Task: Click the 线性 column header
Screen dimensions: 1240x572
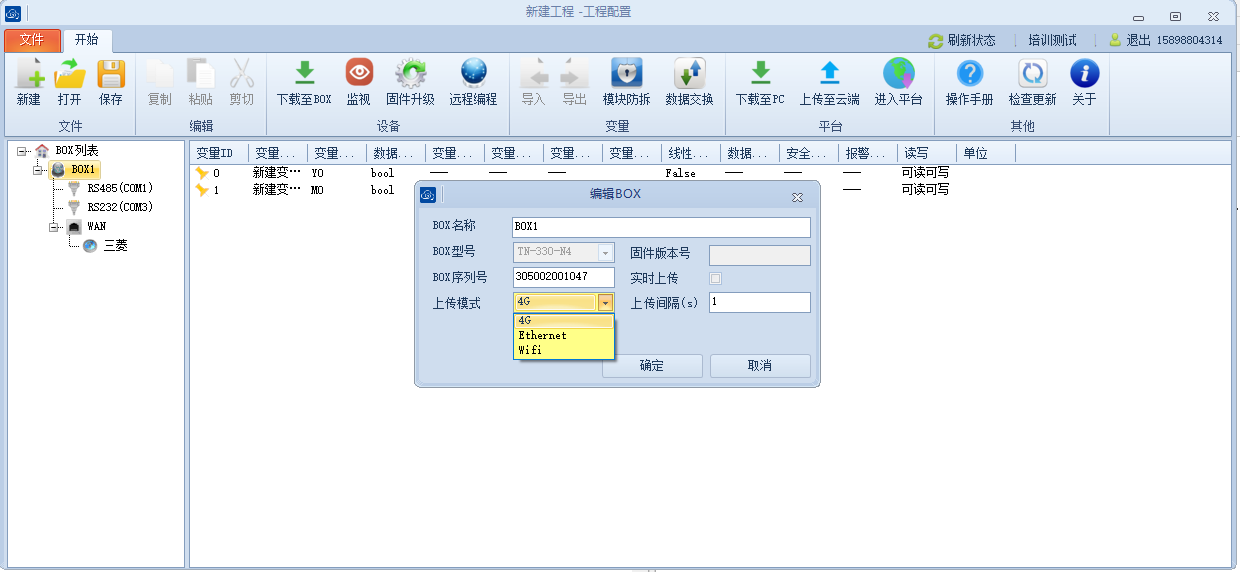Action: pyautogui.click(x=691, y=153)
